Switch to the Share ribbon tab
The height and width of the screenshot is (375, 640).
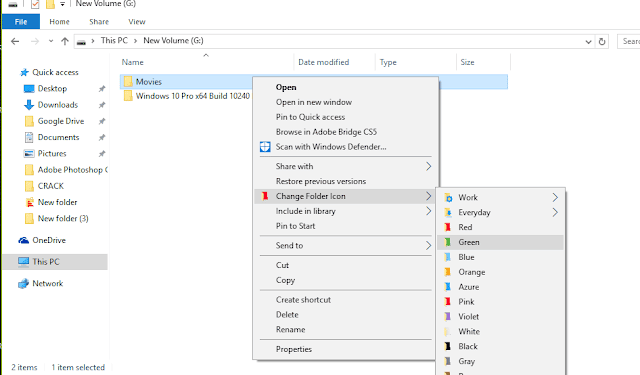[x=99, y=22]
